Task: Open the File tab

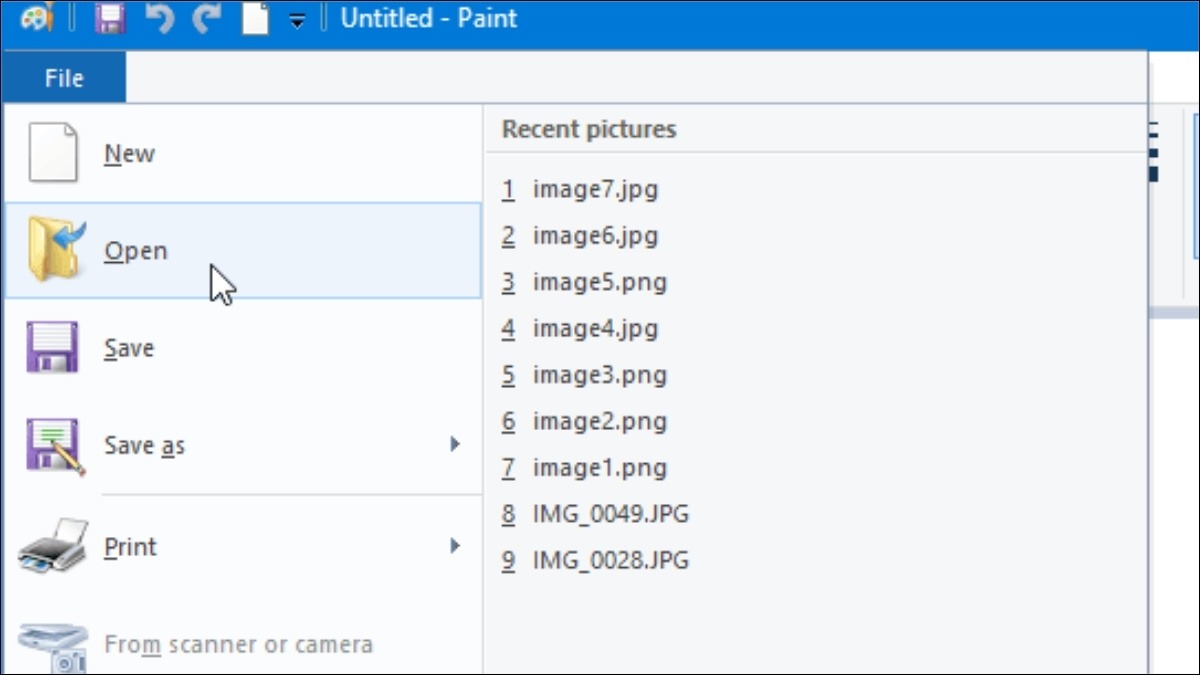Action: point(64,78)
